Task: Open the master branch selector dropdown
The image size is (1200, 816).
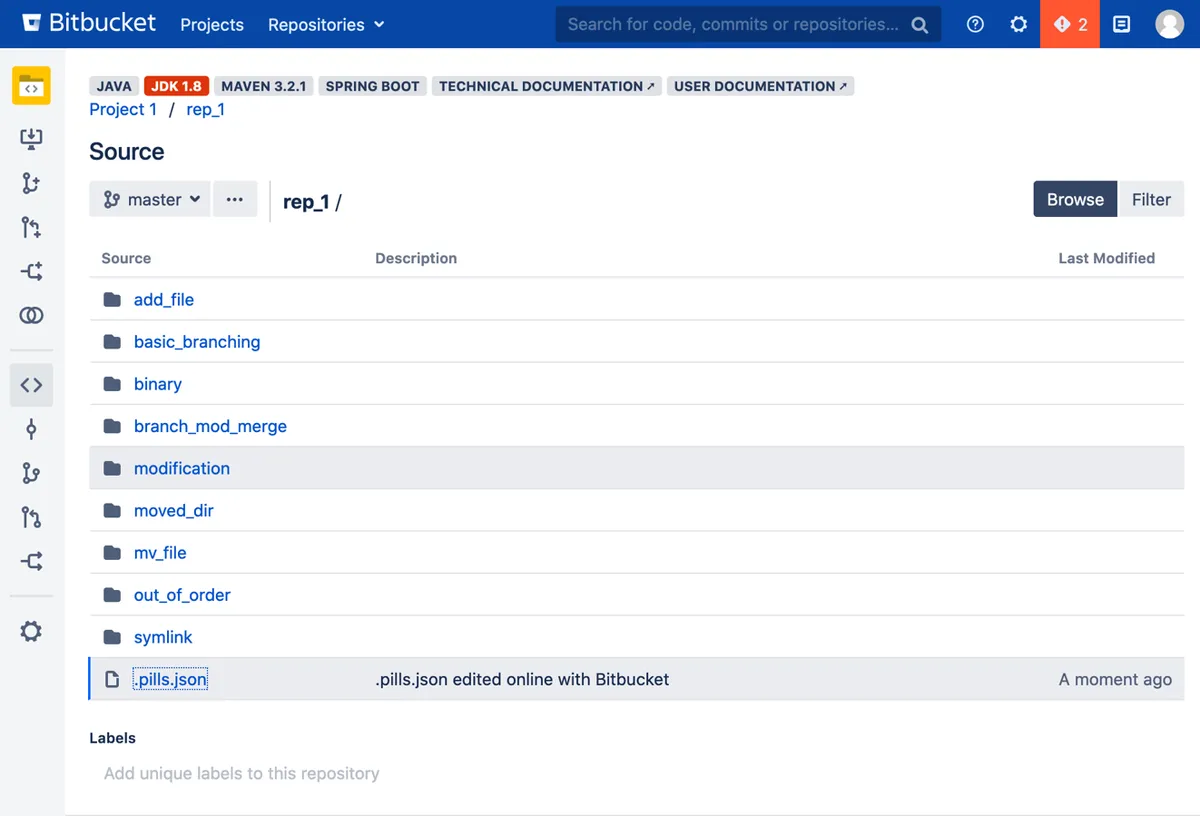Action: [x=150, y=200]
